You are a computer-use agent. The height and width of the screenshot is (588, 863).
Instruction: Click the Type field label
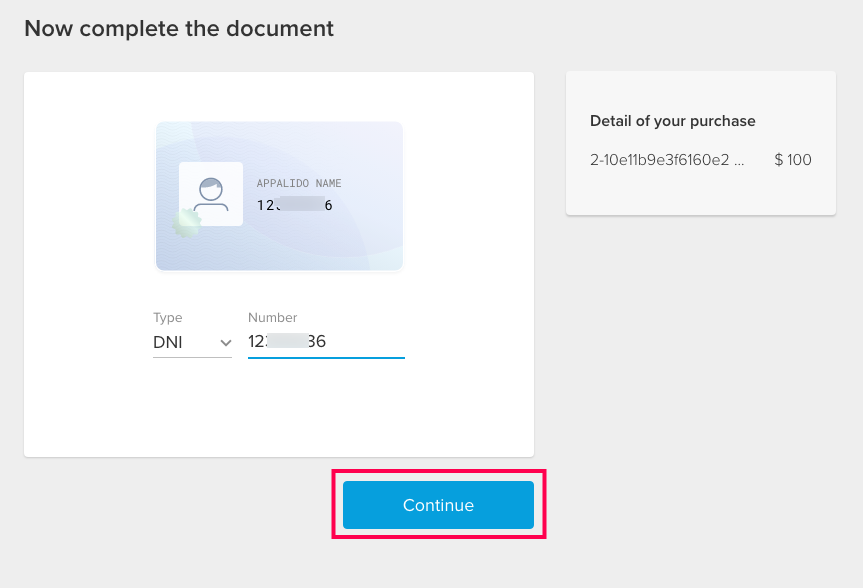167,318
